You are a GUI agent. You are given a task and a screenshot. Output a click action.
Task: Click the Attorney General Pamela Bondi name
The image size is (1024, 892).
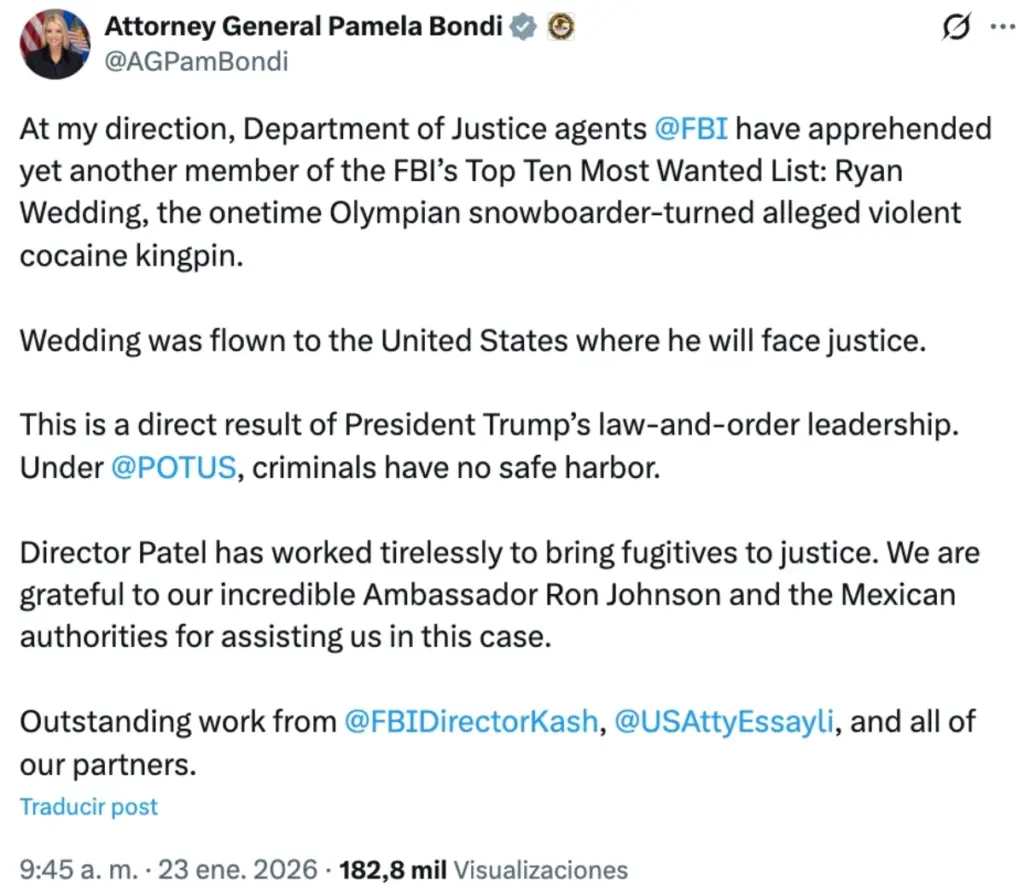coord(303,27)
